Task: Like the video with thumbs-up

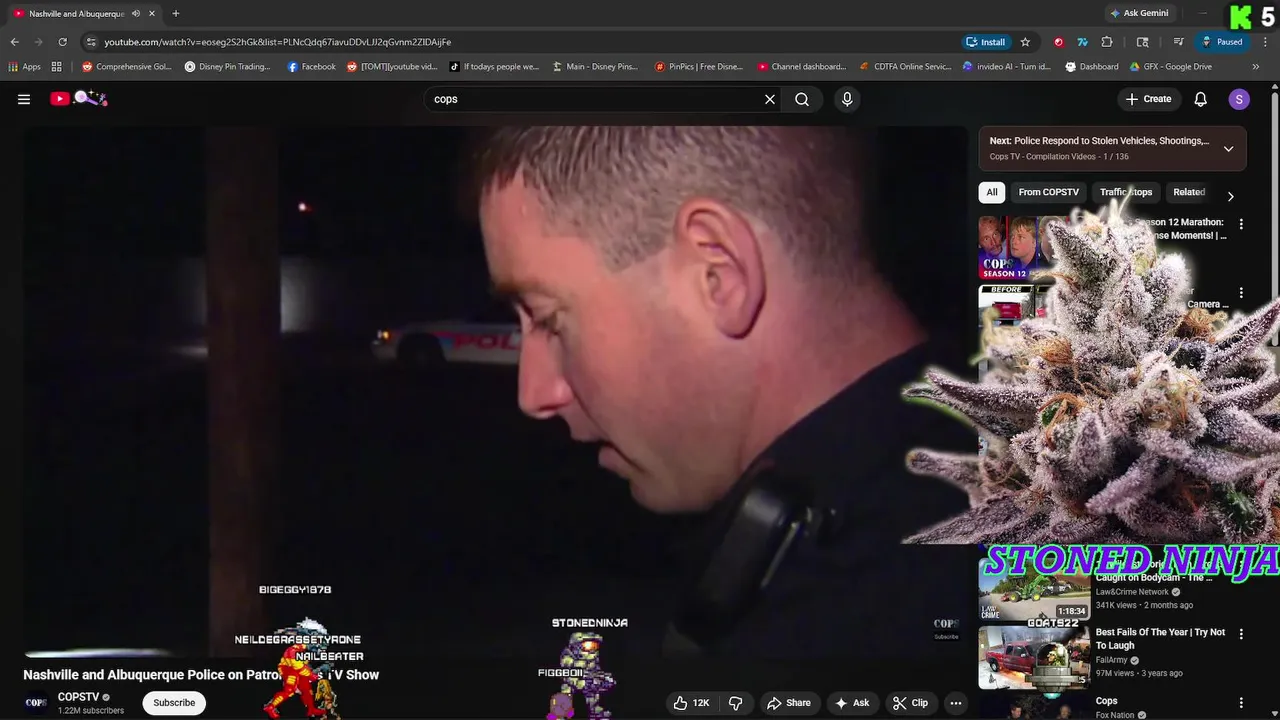Action: [692, 703]
